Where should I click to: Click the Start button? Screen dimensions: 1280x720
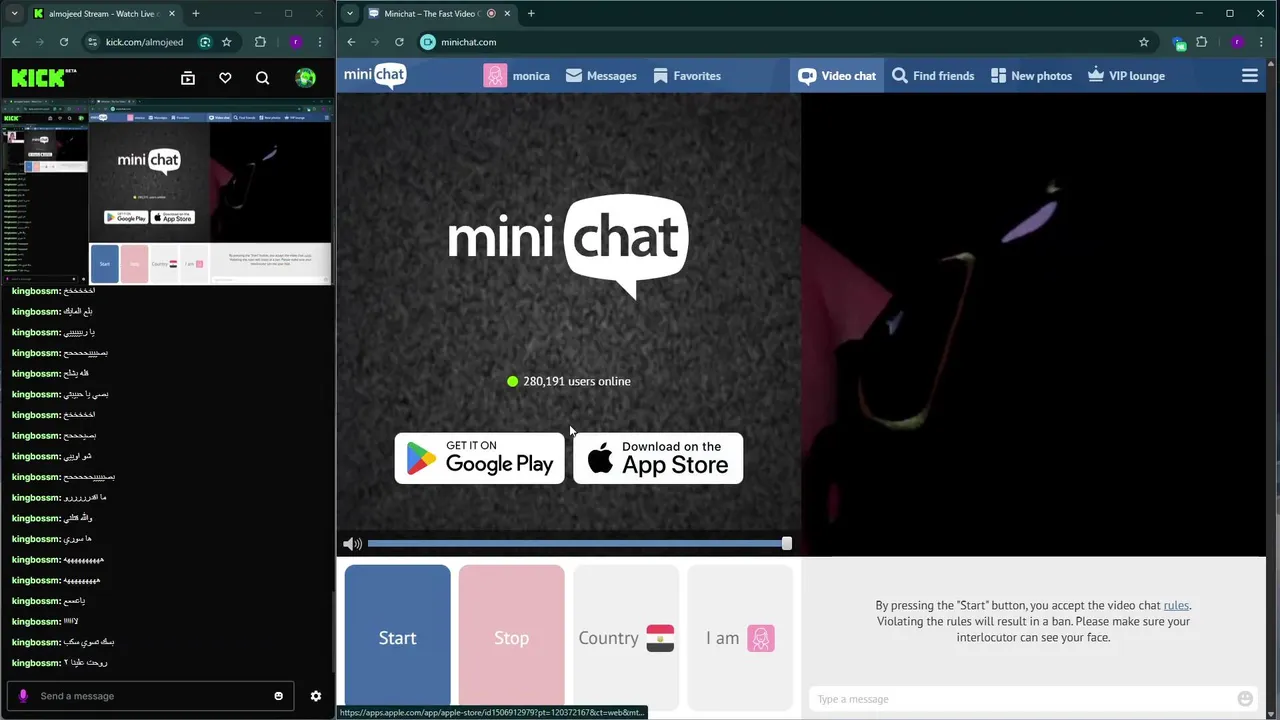tap(398, 638)
